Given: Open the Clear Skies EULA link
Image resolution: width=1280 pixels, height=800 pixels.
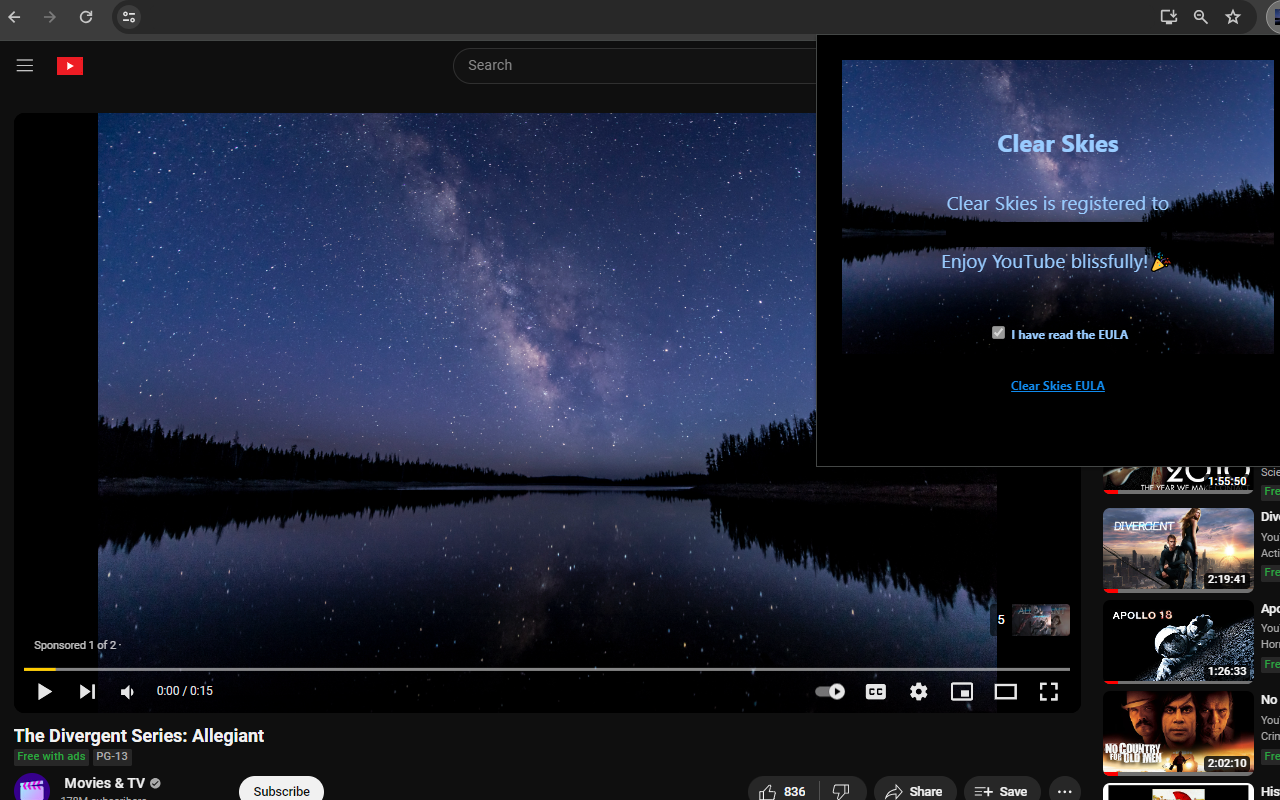Looking at the screenshot, I should coord(1057,386).
